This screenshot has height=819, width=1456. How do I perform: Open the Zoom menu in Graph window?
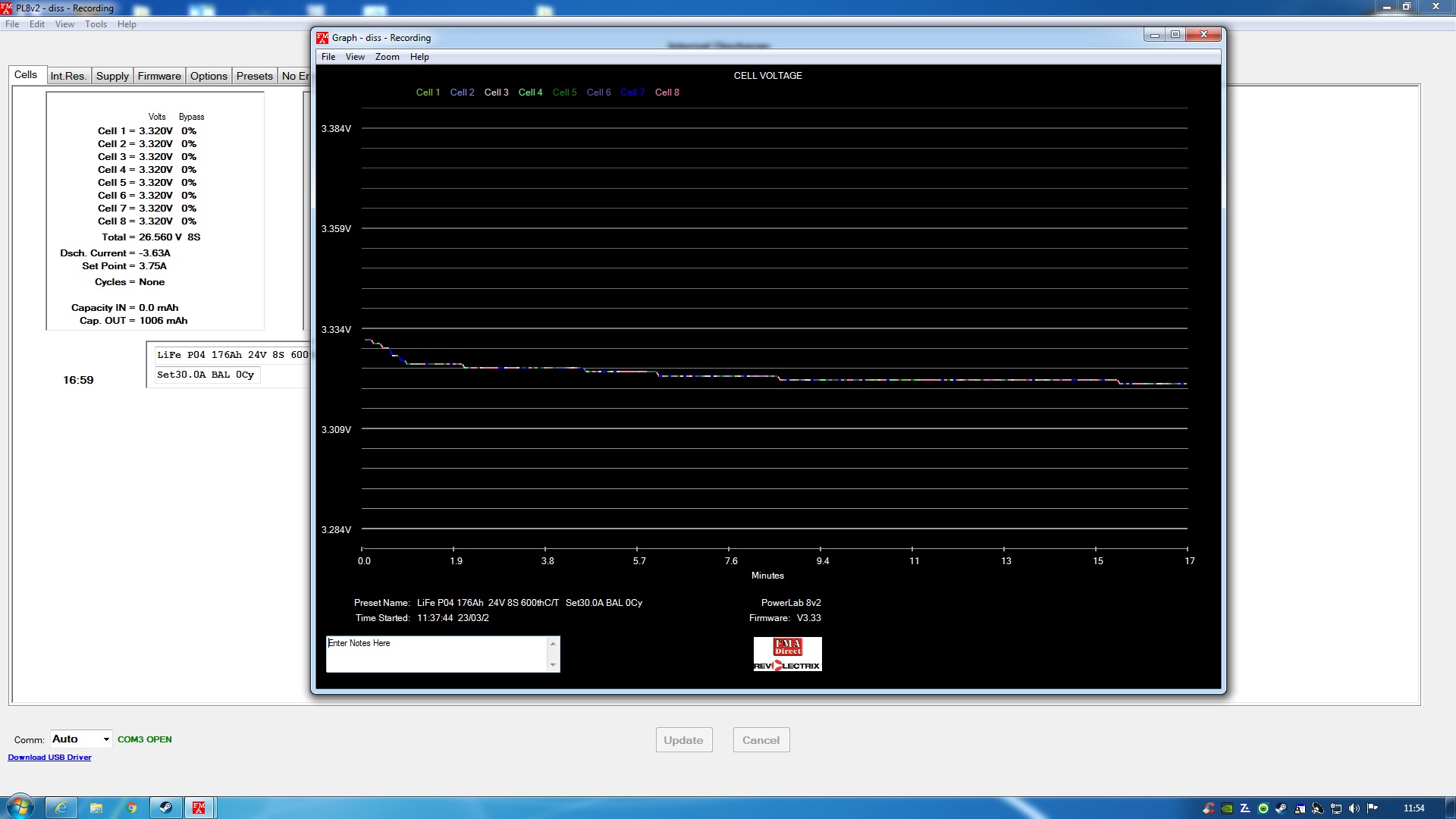(x=387, y=57)
